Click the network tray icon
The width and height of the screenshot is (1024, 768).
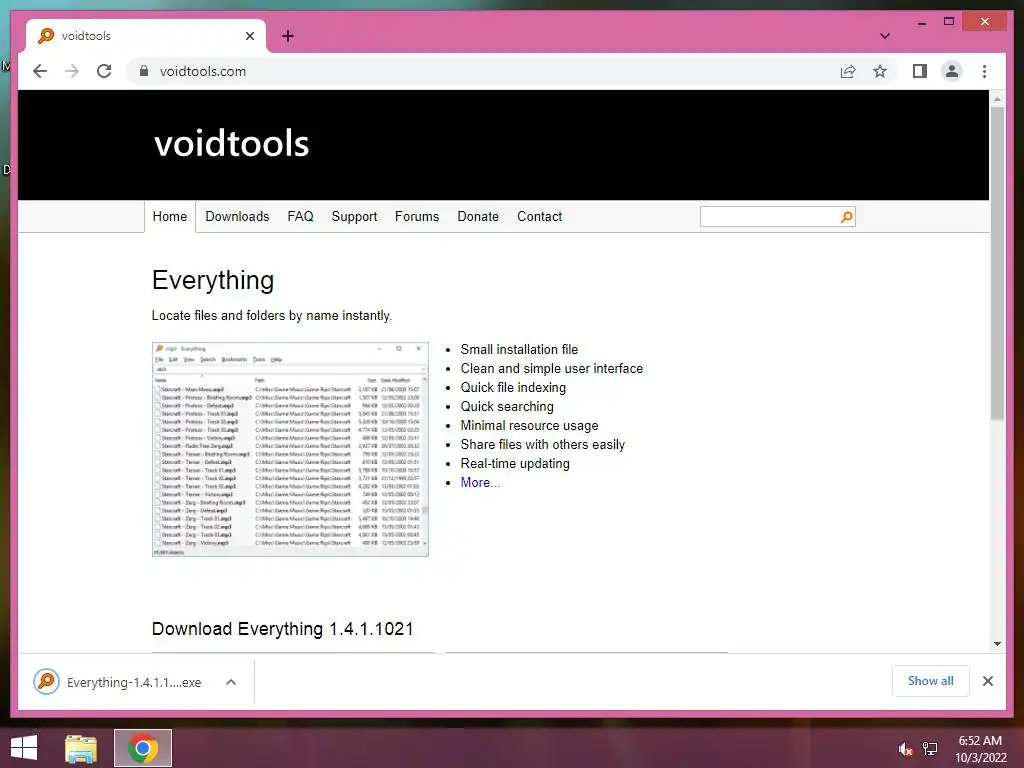pos(930,748)
